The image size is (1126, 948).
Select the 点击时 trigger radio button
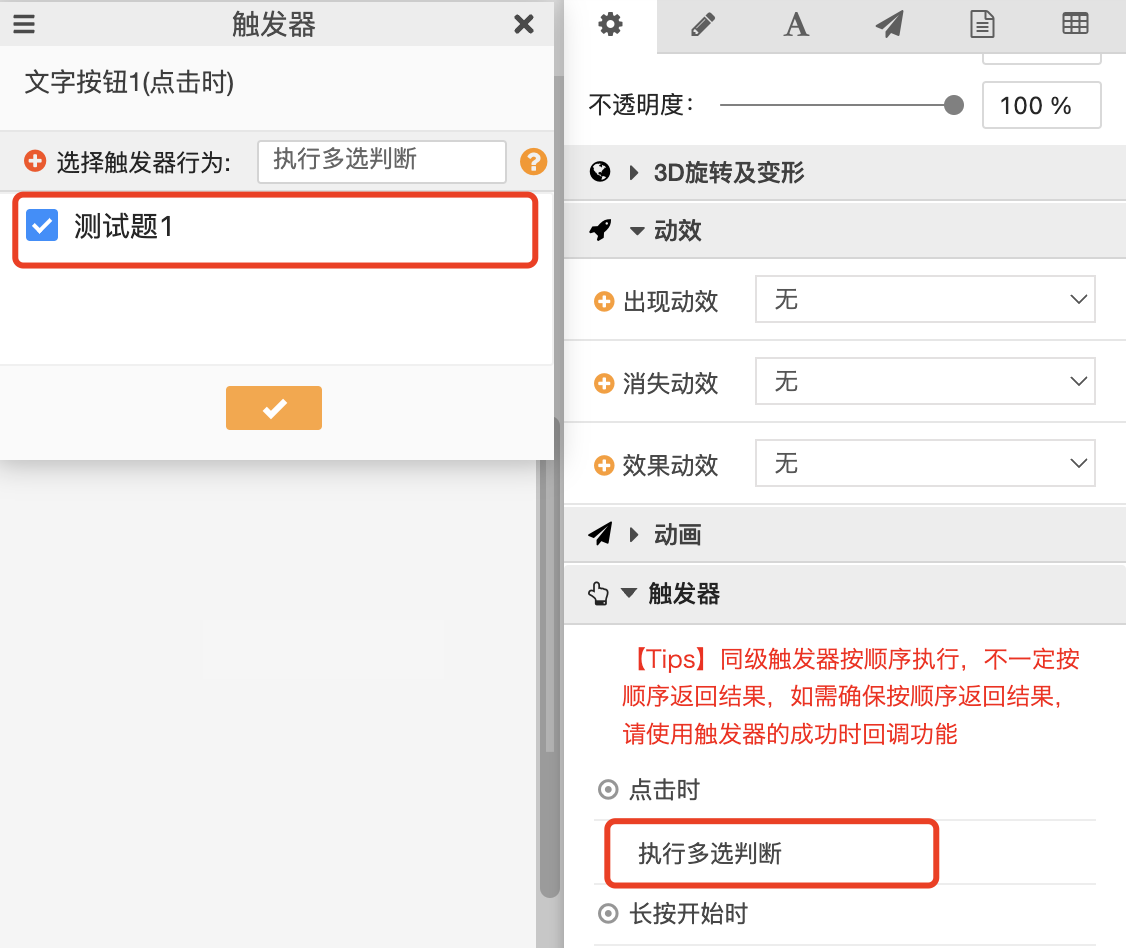[x=608, y=790]
